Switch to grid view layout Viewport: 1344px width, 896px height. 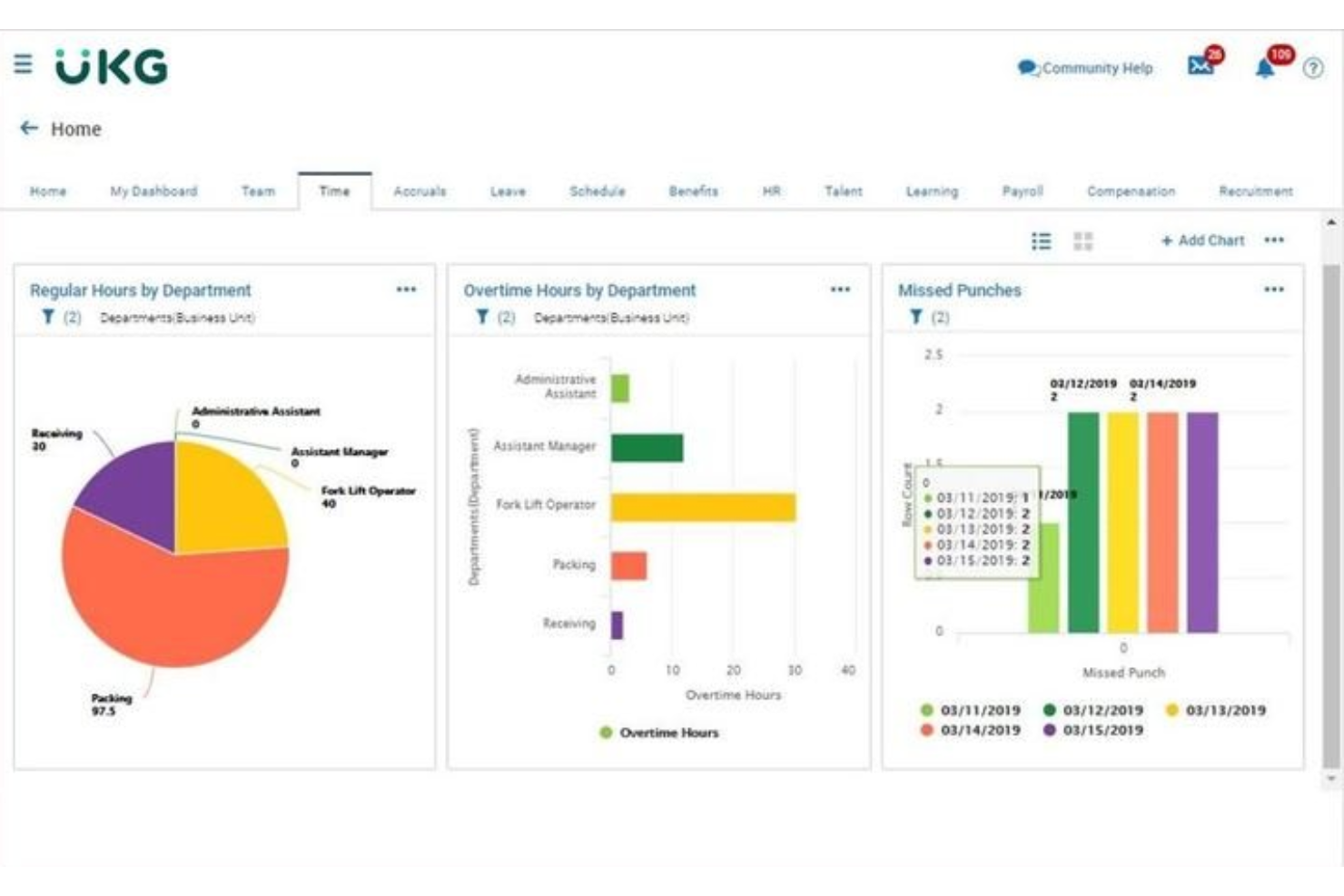click(1082, 241)
